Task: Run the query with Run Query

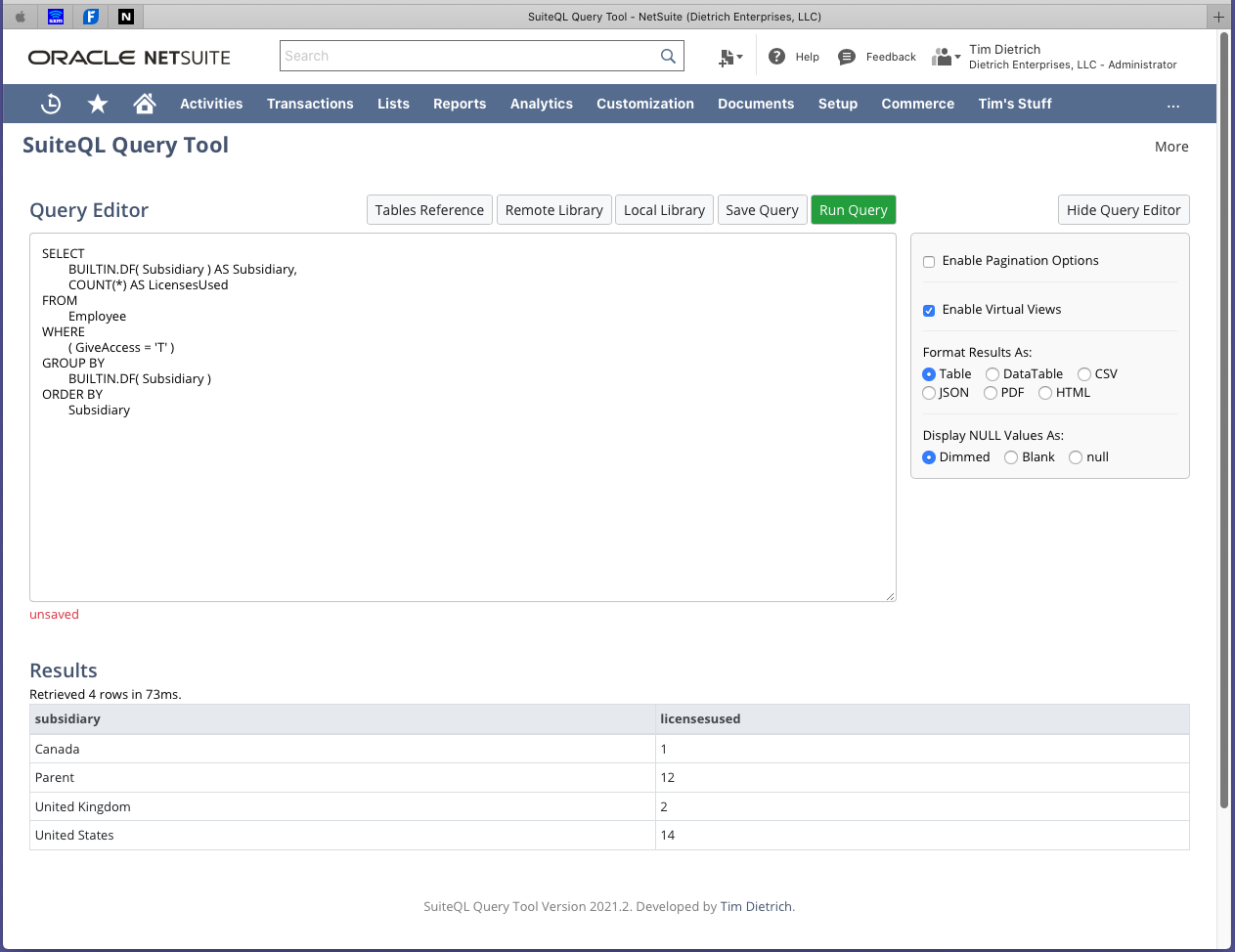Action: pyautogui.click(x=854, y=210)
